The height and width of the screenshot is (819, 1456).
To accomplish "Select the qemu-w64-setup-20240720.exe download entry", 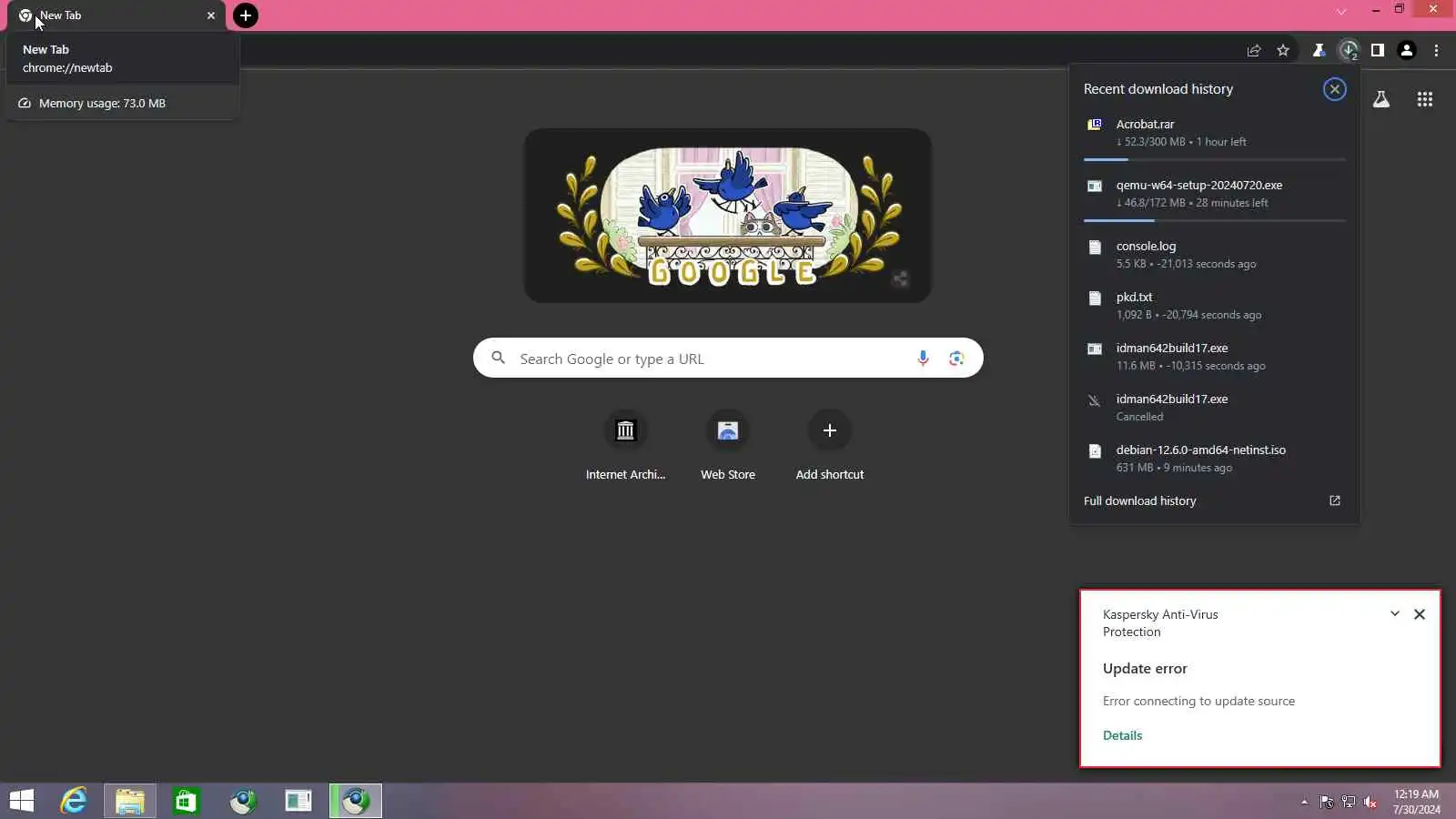I will point(1215,194).
